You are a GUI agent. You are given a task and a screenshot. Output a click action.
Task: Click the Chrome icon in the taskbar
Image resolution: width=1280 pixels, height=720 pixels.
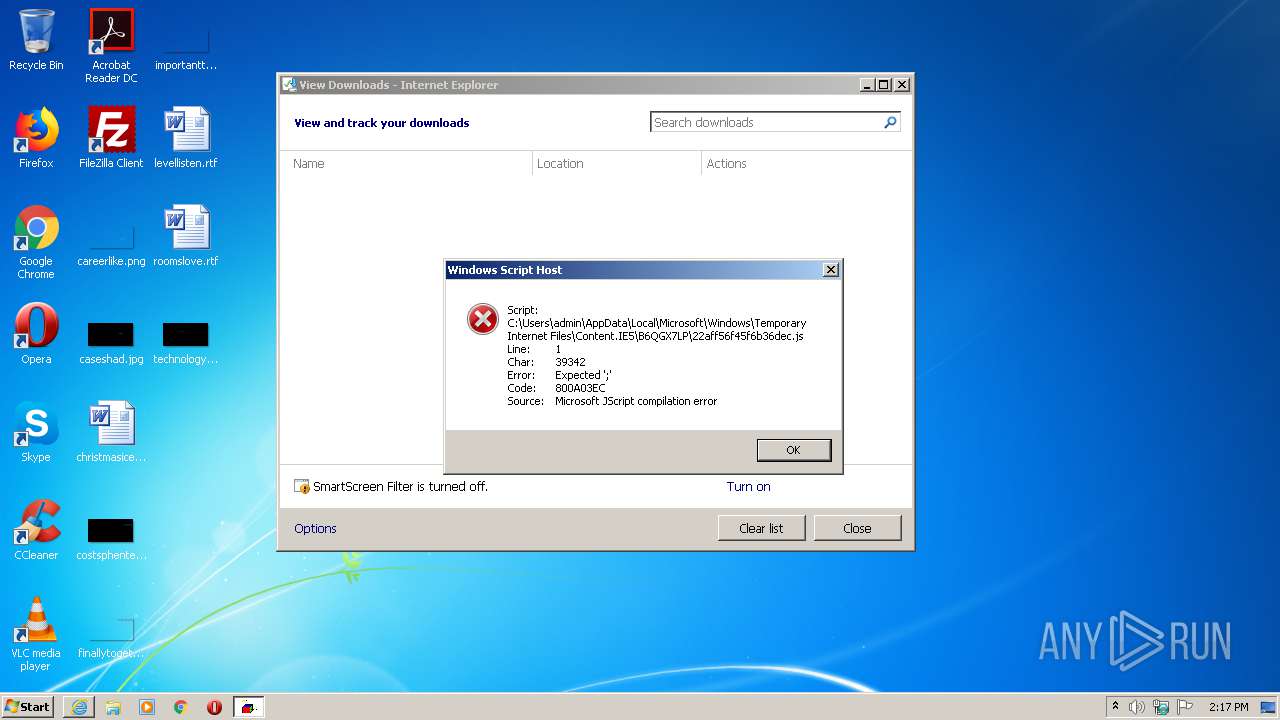(x=181, y=707)
